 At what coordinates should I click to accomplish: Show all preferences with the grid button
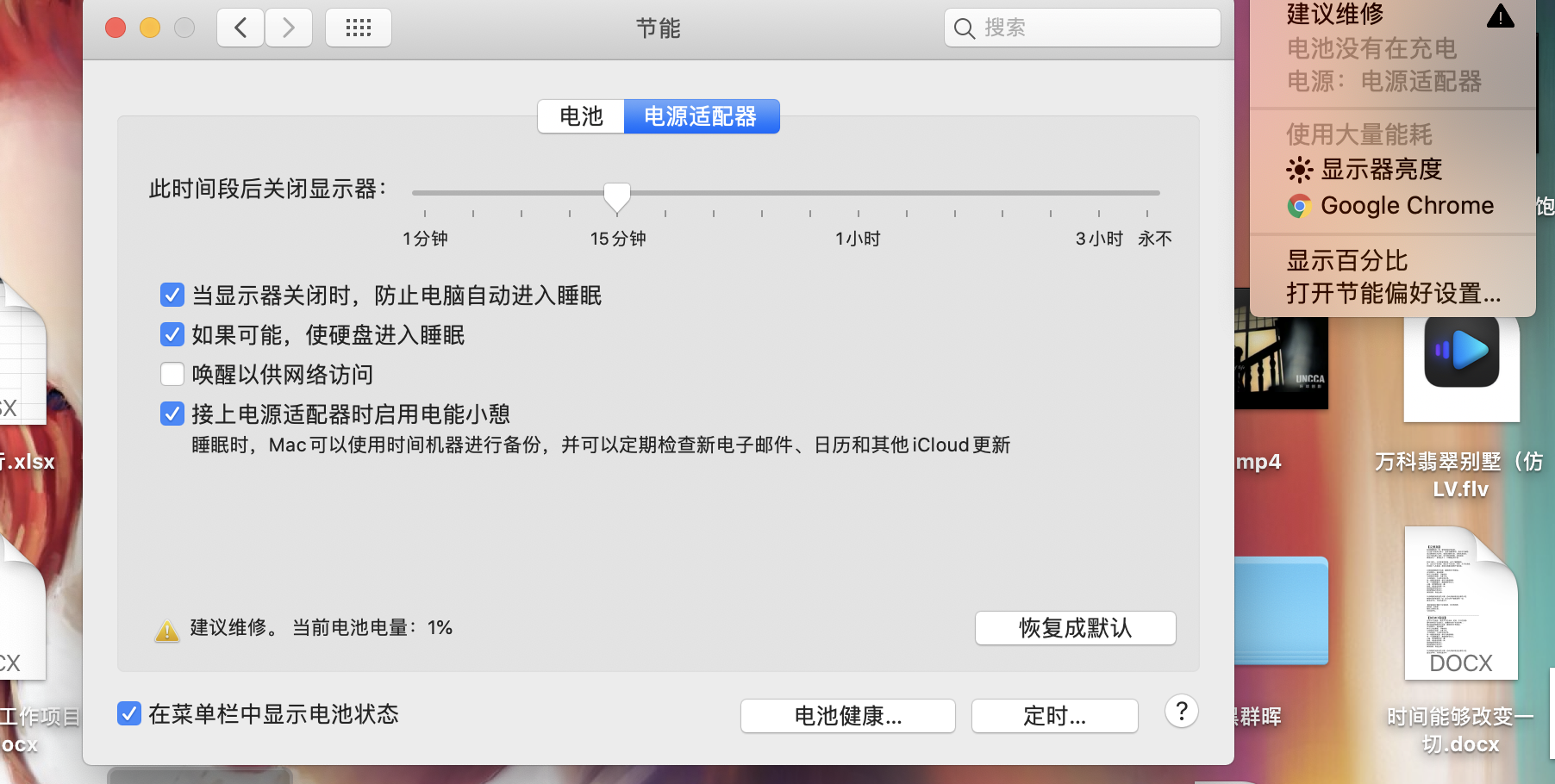359,28
